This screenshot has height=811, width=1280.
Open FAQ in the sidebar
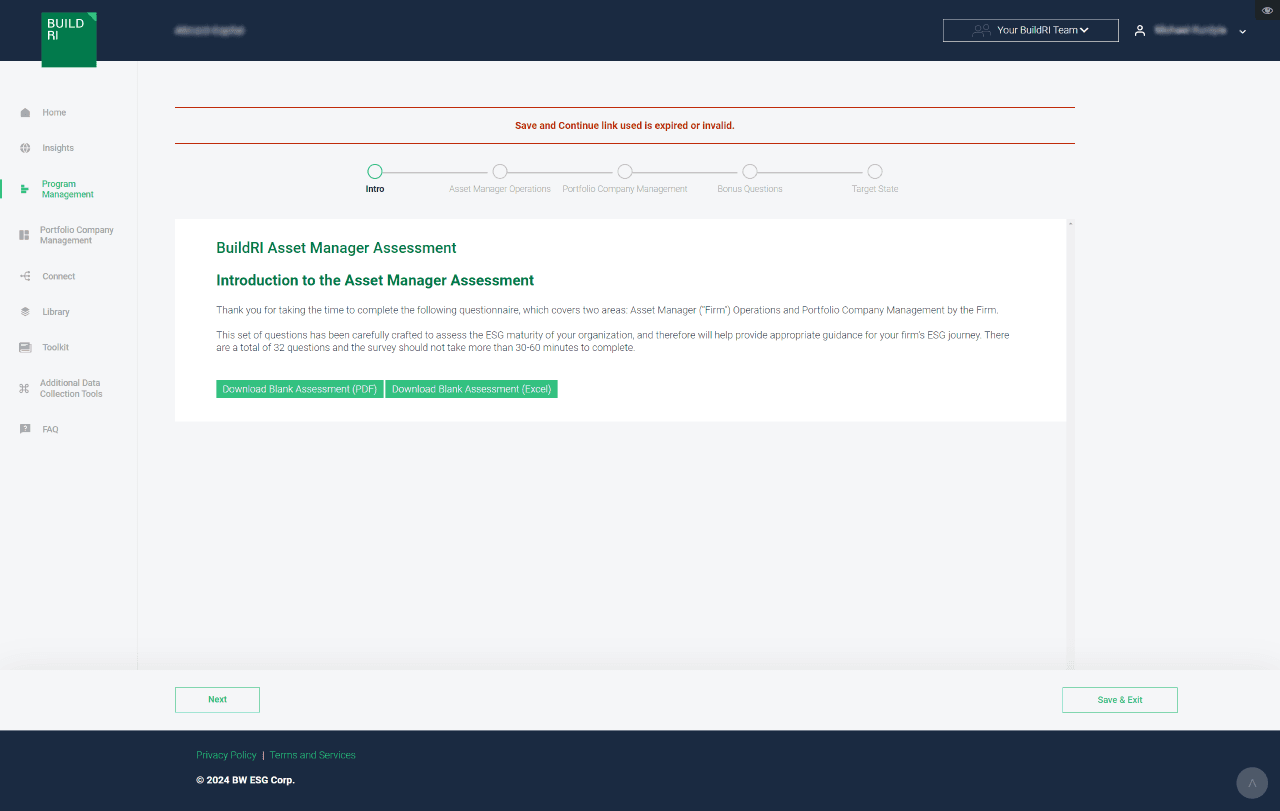click(x=50, y=429)
